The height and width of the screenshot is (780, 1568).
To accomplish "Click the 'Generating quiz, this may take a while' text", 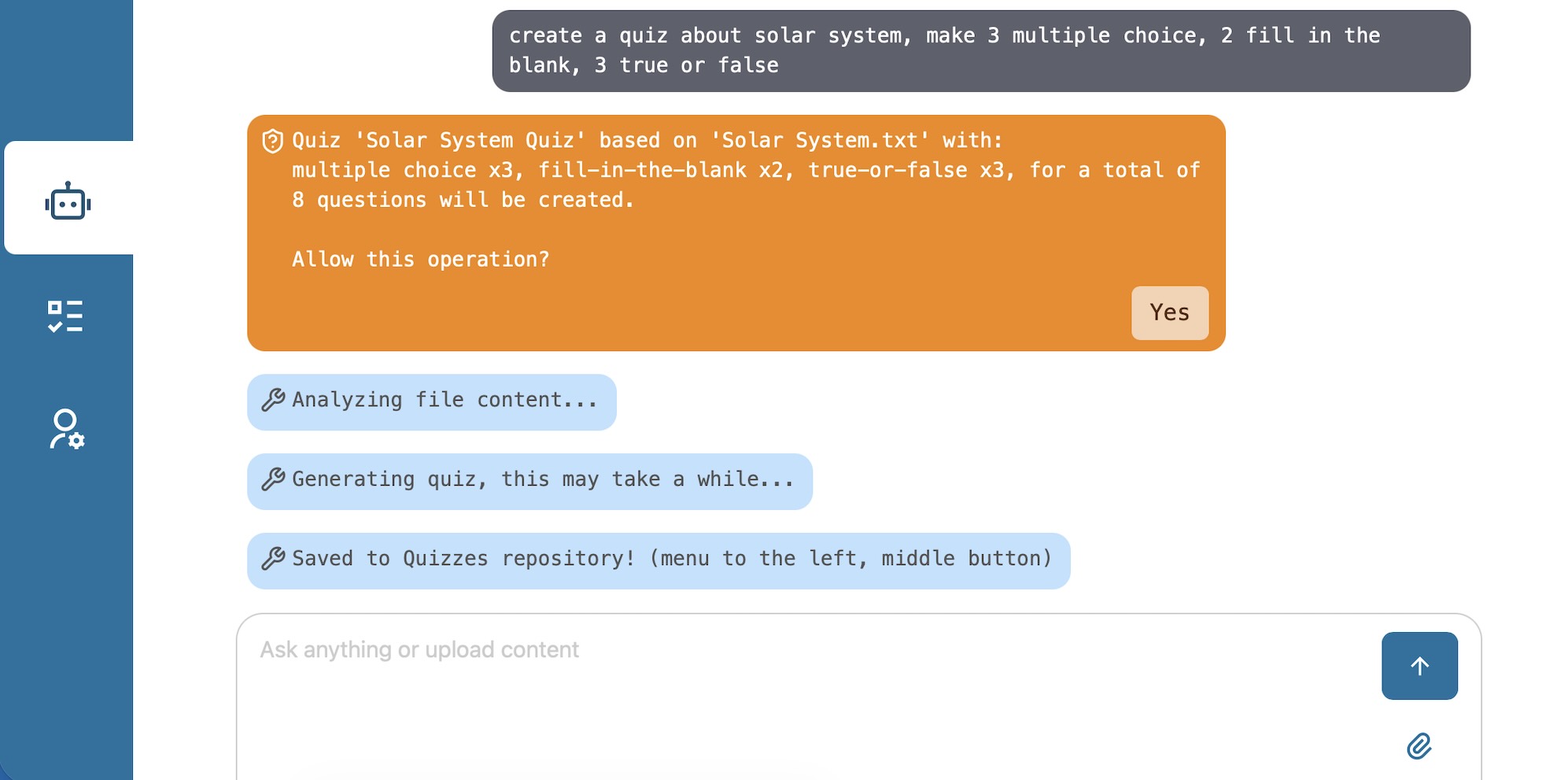I will pos(543,479).
